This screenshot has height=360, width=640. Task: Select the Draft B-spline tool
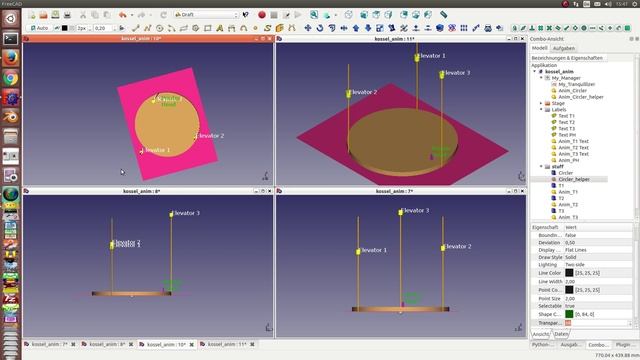(x=267, y=28)
